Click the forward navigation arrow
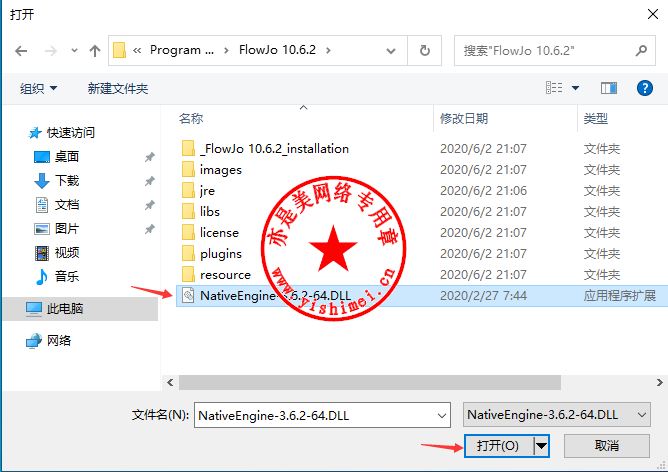Screen dimensions: 668x472 click(51, 51)
